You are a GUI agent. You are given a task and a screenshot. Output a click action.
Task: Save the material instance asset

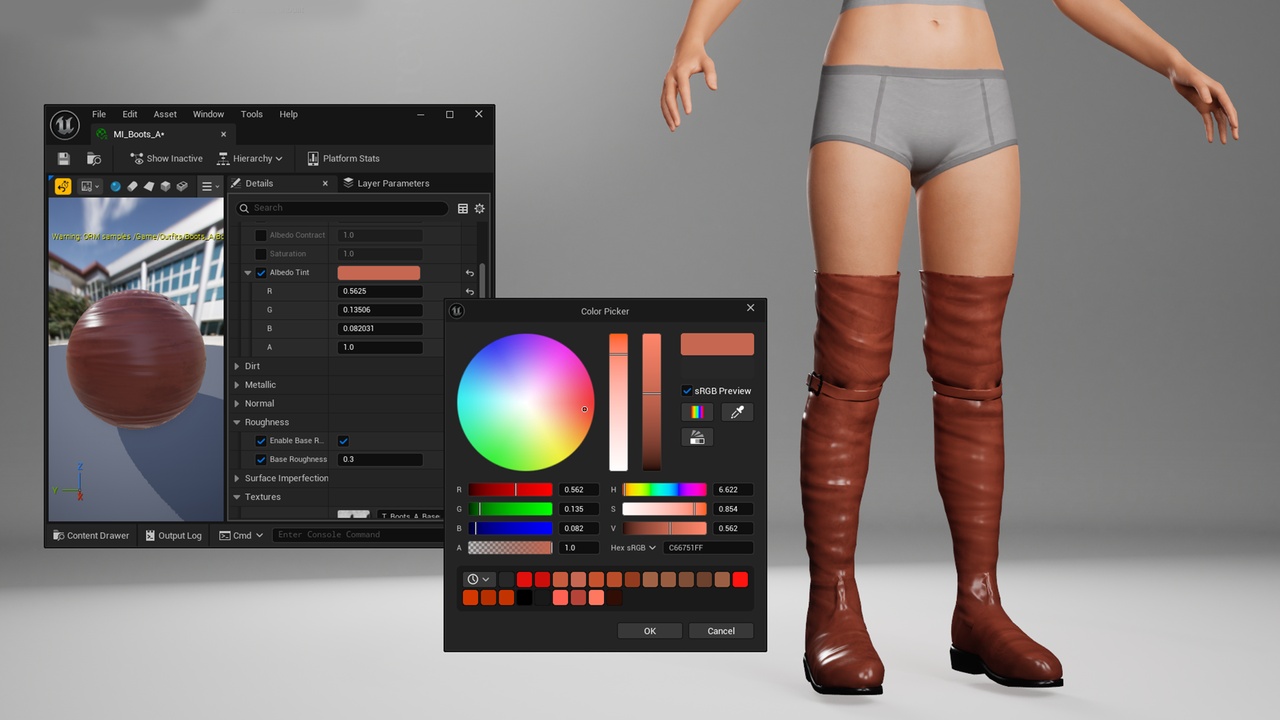(64, 158)
